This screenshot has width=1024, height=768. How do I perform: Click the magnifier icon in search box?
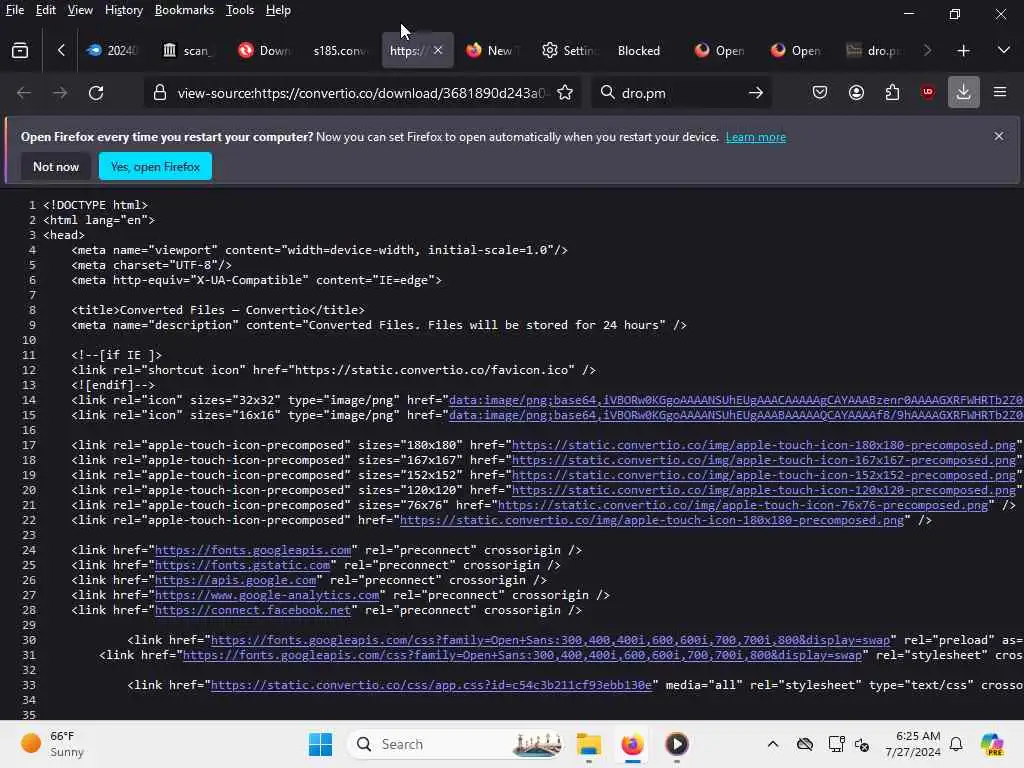[x=607, y=93]
